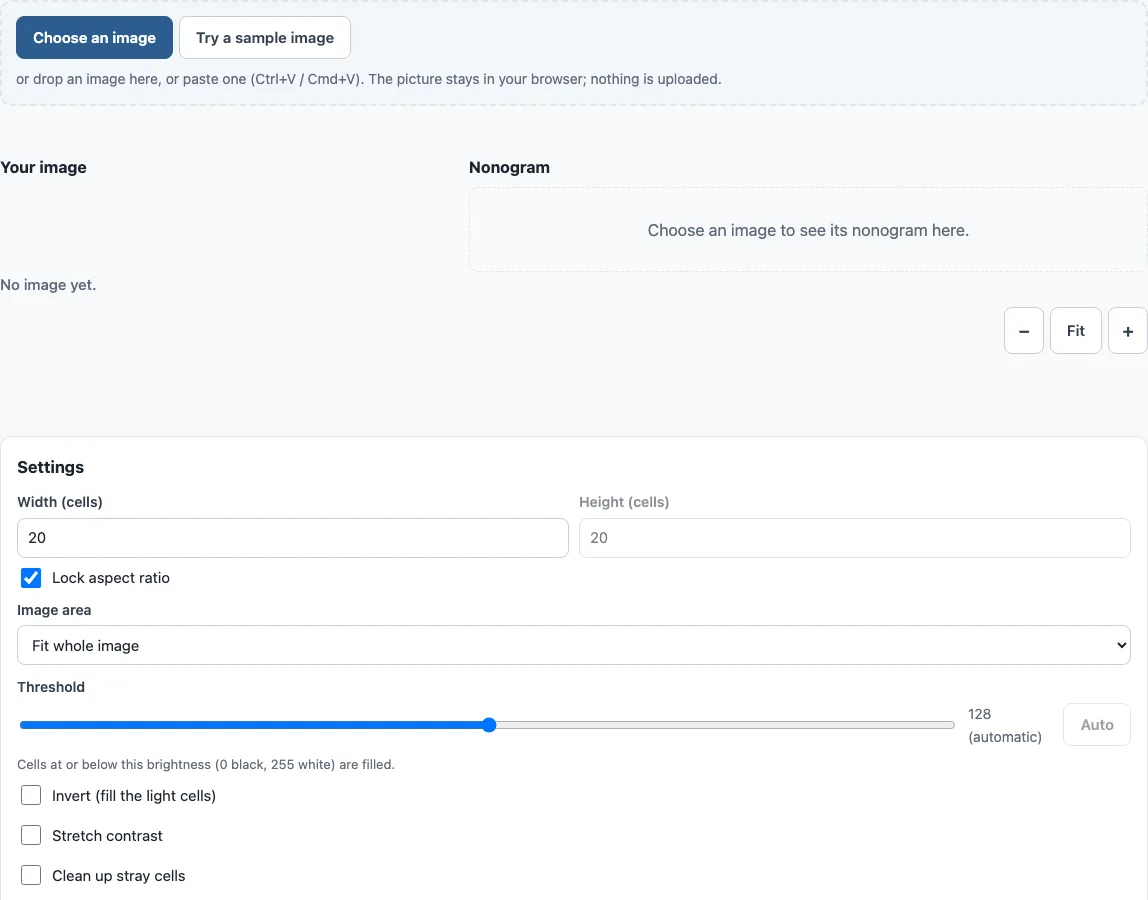Screen dimensions: 1148x900
Task: Click the Choose an image button
Action: pyautogui.click(x=94, y=37)
